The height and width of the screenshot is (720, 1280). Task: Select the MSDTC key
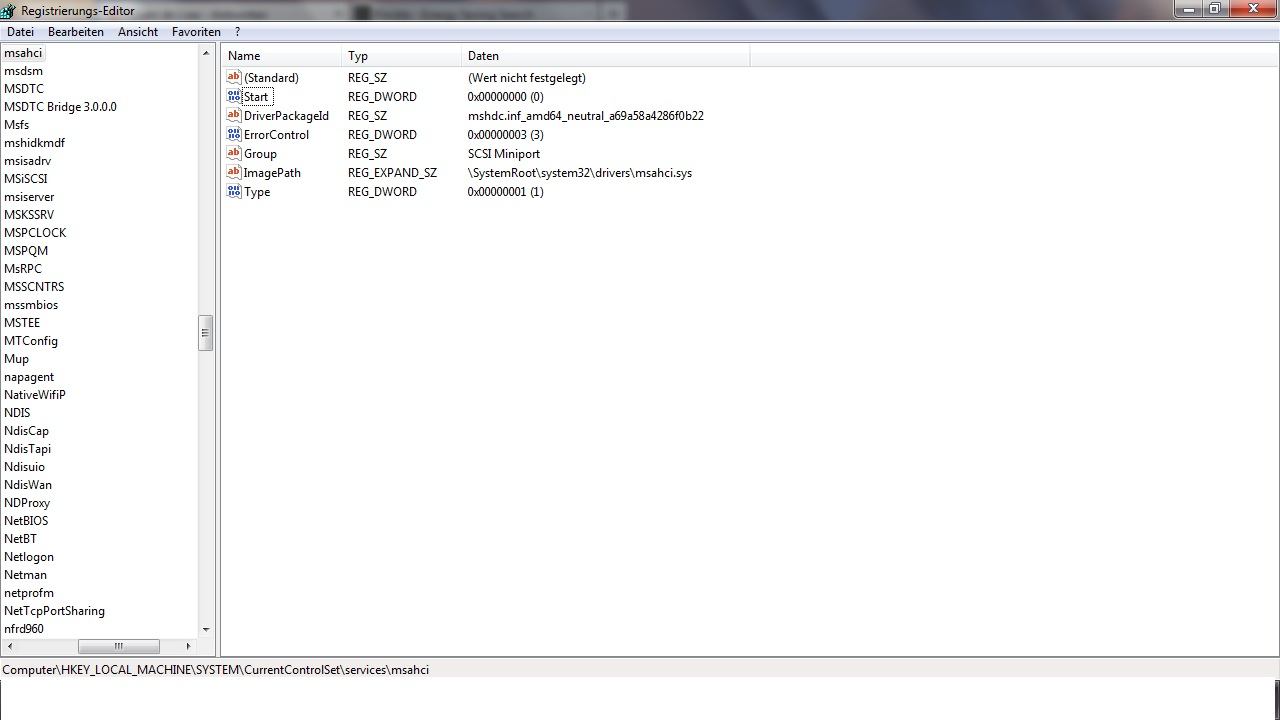click(x=24, y=89)
